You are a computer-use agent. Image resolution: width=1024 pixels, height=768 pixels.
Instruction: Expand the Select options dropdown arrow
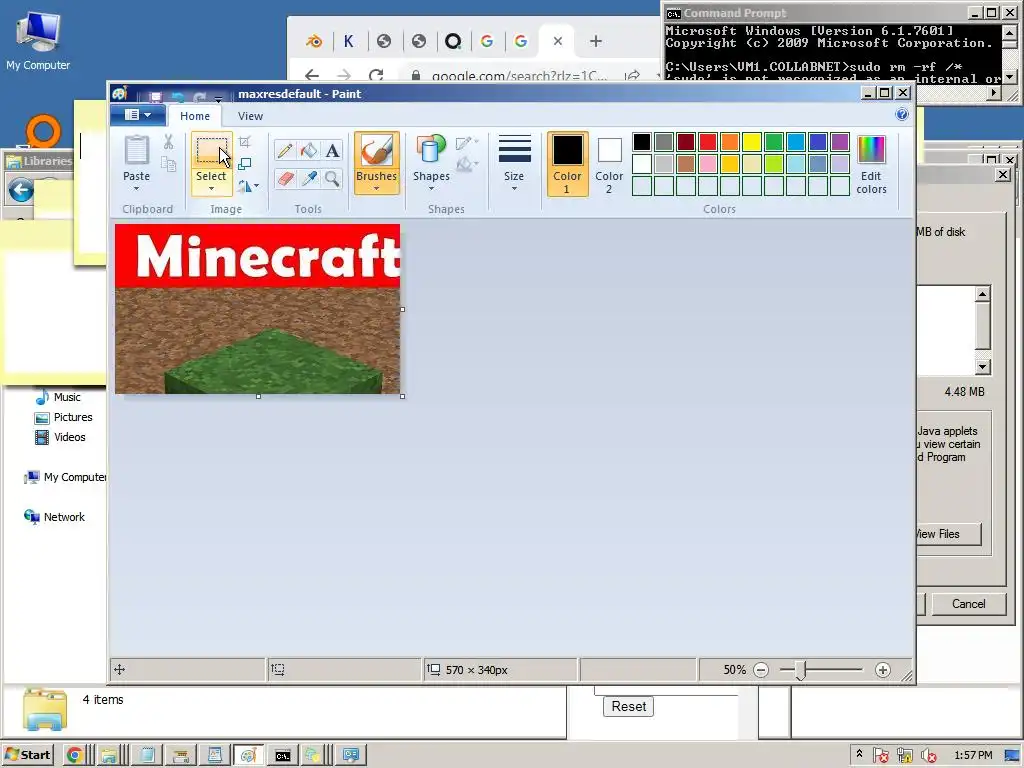[x=211, y=189]
